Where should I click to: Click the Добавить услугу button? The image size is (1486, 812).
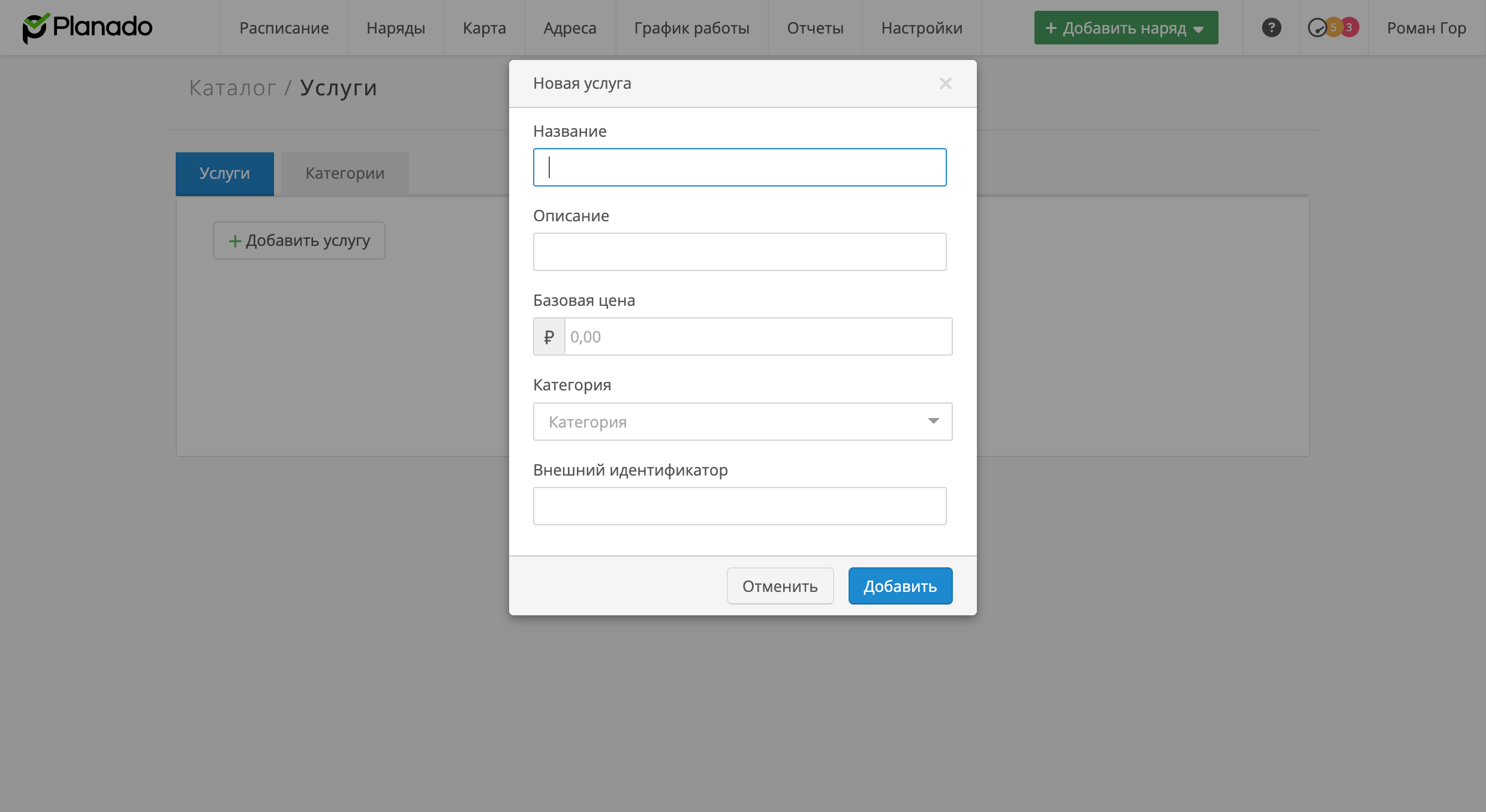pos(299,240)
